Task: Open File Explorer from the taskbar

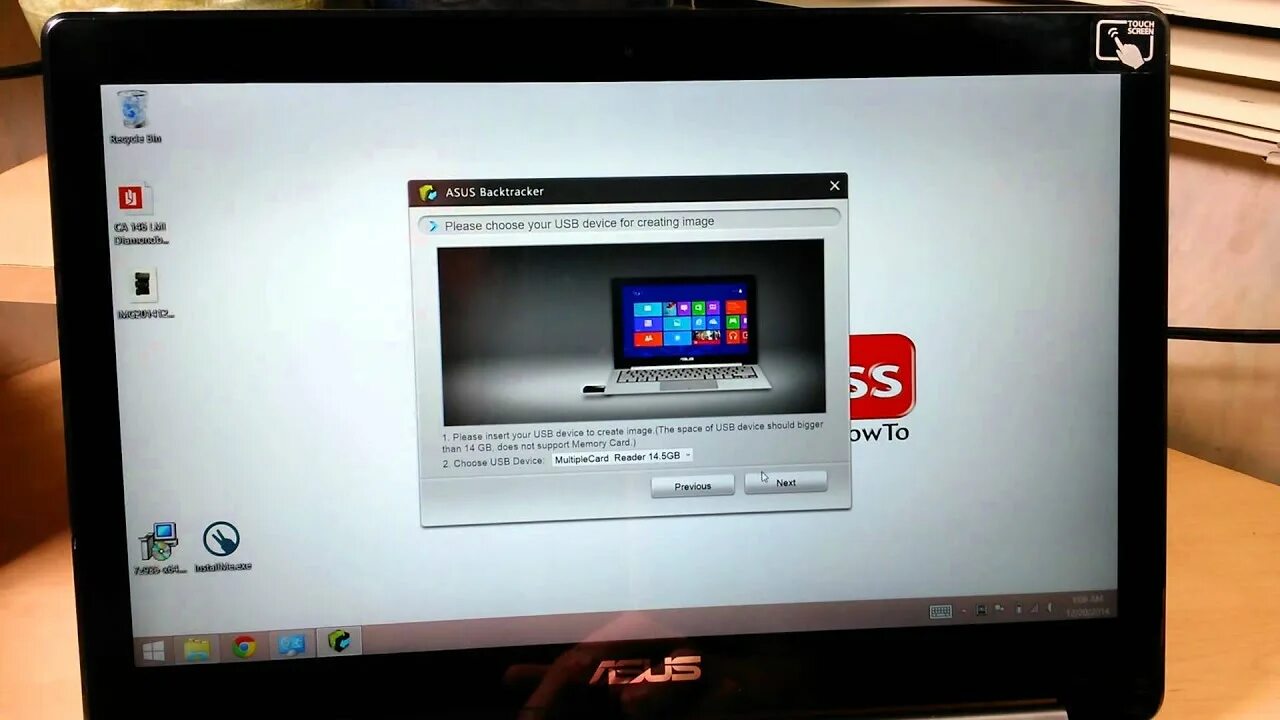Action: (x=197, y=649)
